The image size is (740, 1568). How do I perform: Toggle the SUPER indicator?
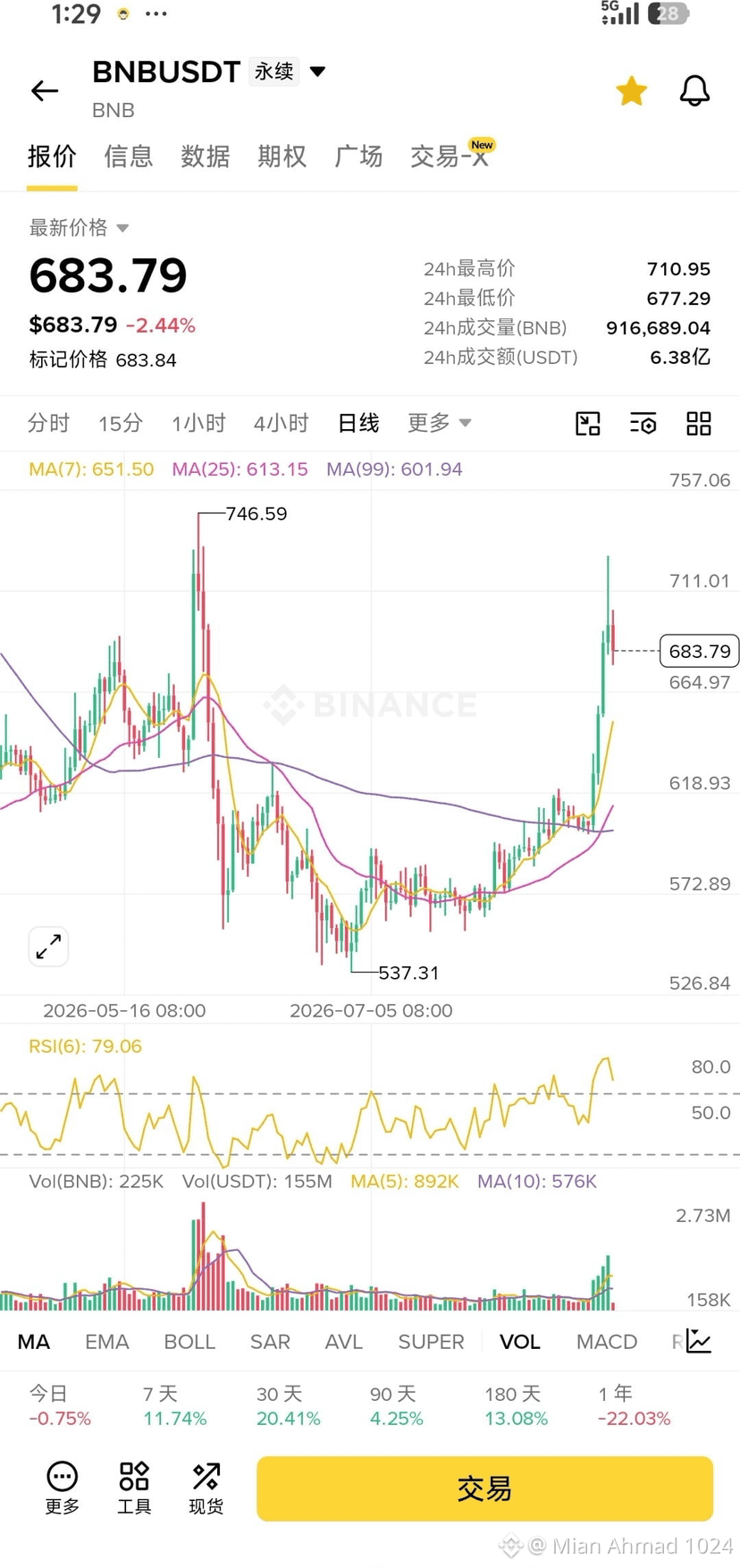tap(431, 1342)
